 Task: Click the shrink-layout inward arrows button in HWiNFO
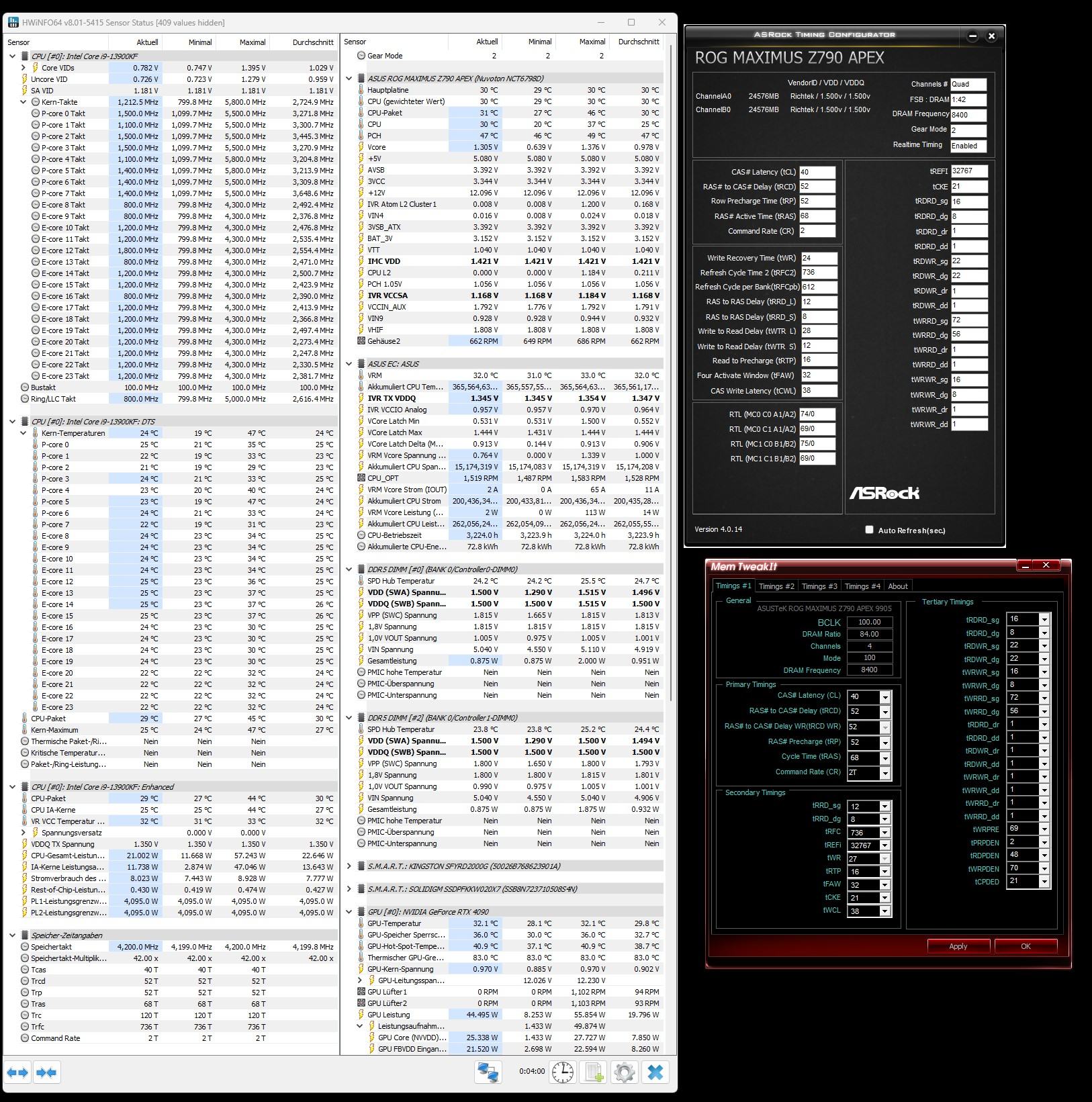pos(46,1072)
